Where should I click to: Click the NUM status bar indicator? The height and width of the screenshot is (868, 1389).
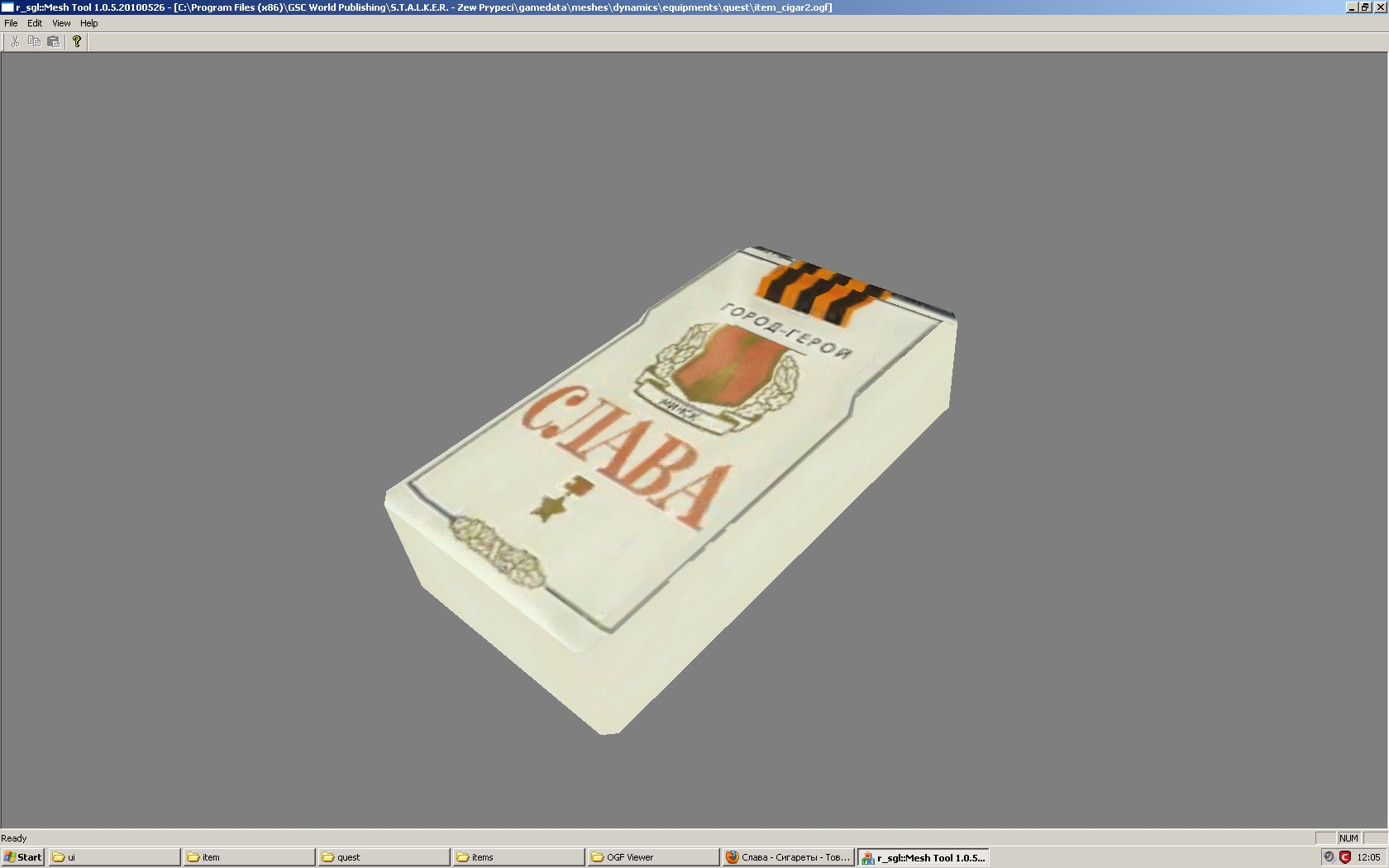[1348, 838]
